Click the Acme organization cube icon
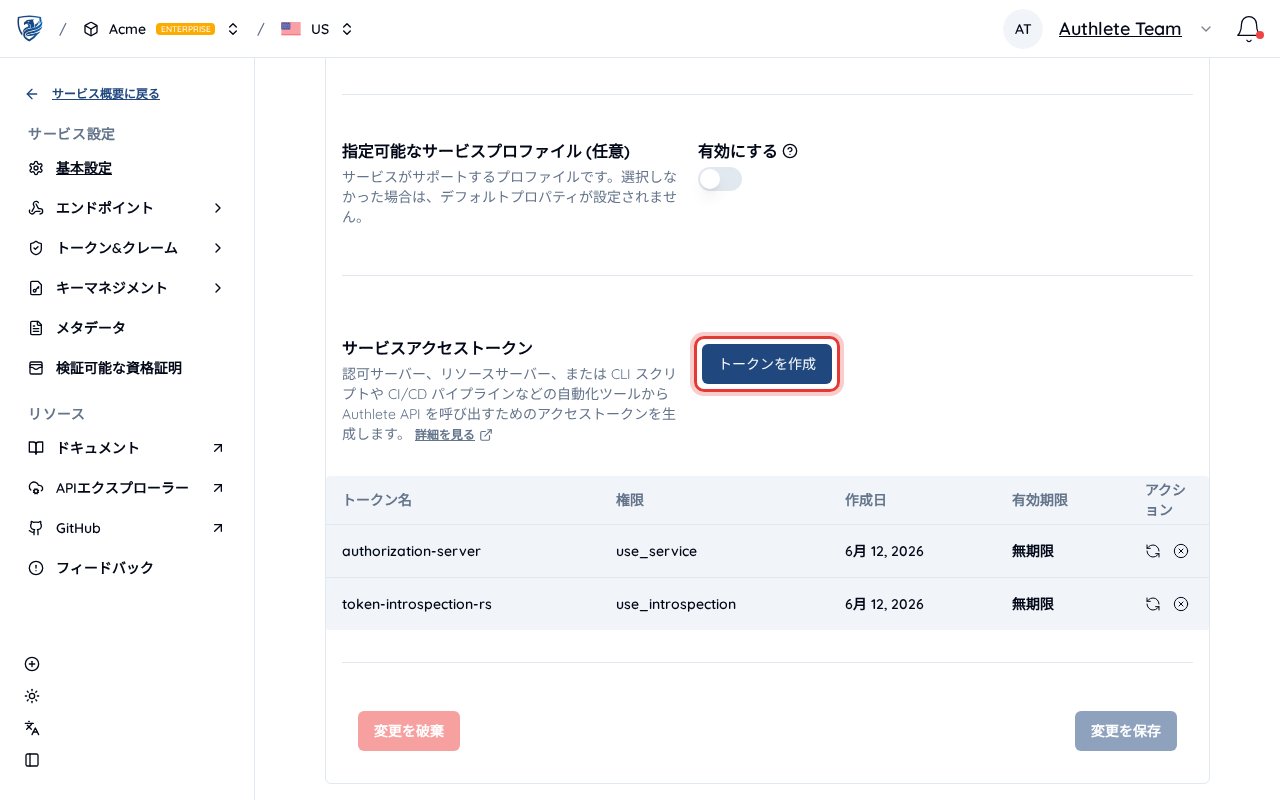1280x800 pixels. [91, 29]
